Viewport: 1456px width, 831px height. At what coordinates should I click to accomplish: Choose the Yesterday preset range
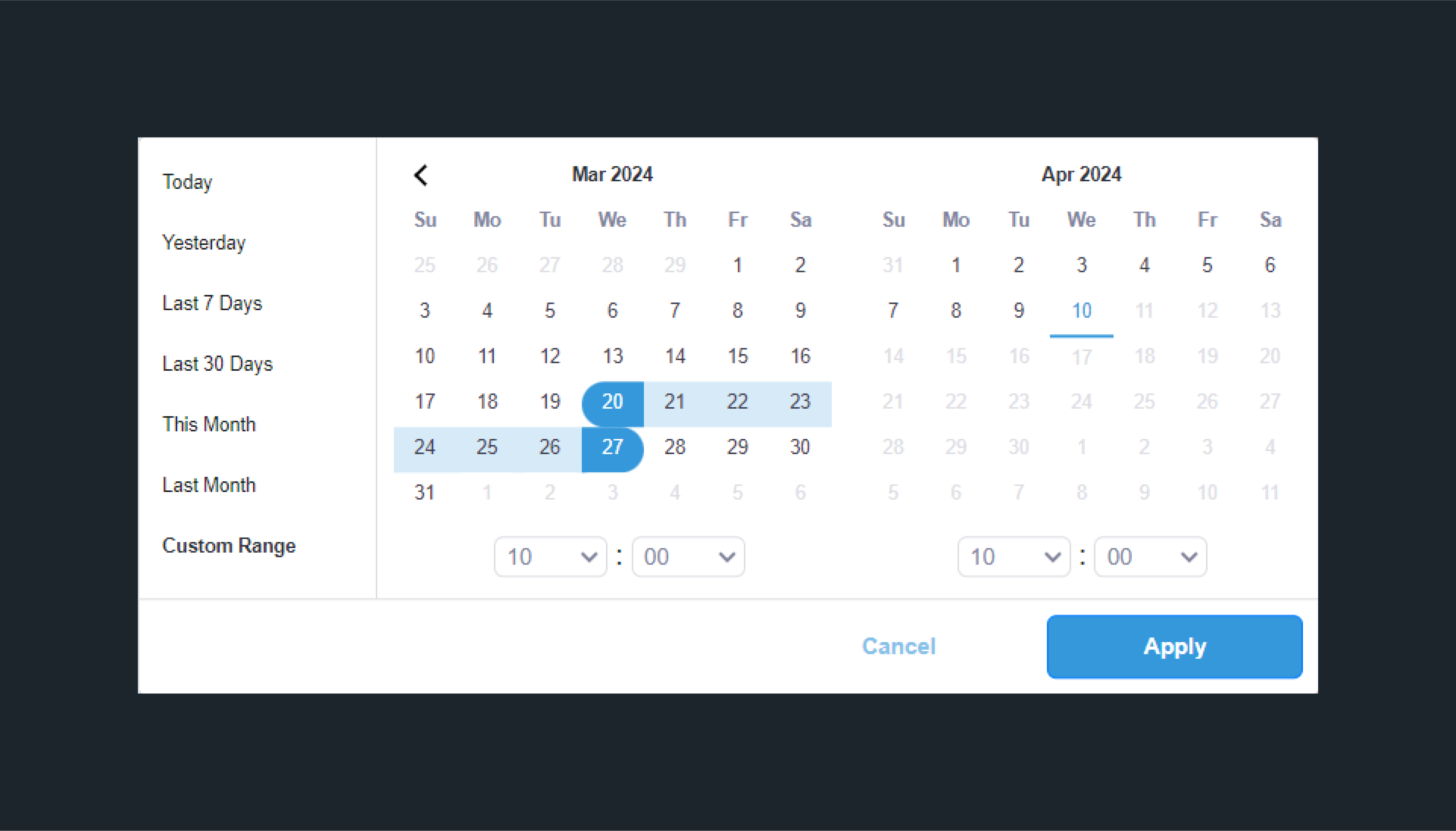(204, 242)
